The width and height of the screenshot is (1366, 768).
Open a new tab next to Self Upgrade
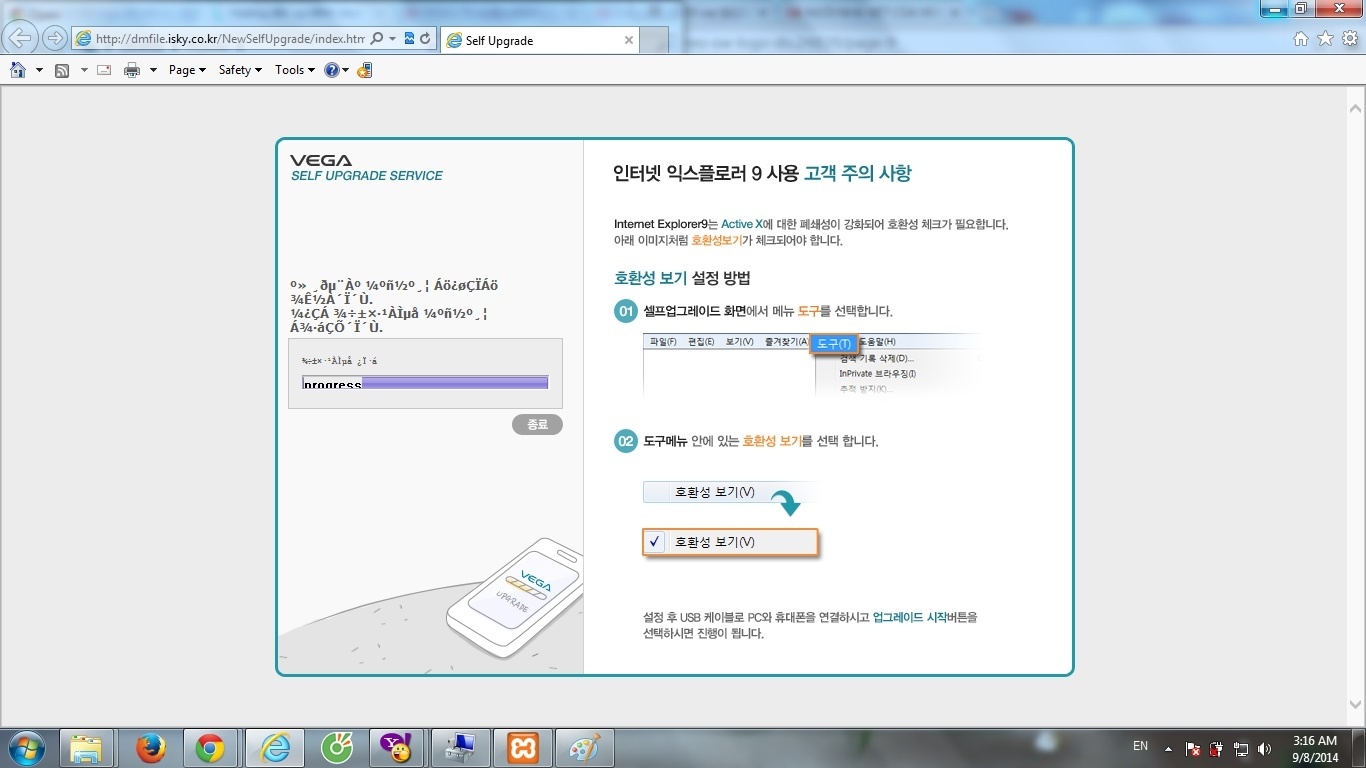coord(655,40)
